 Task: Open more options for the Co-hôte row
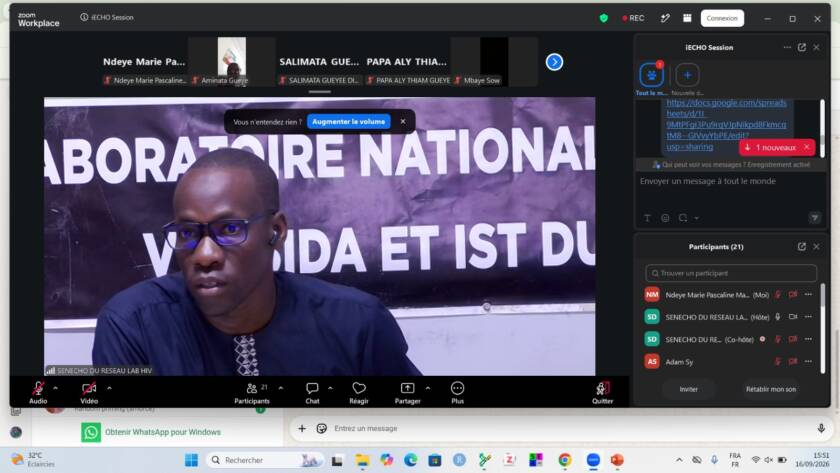click(x=808, y=339)
